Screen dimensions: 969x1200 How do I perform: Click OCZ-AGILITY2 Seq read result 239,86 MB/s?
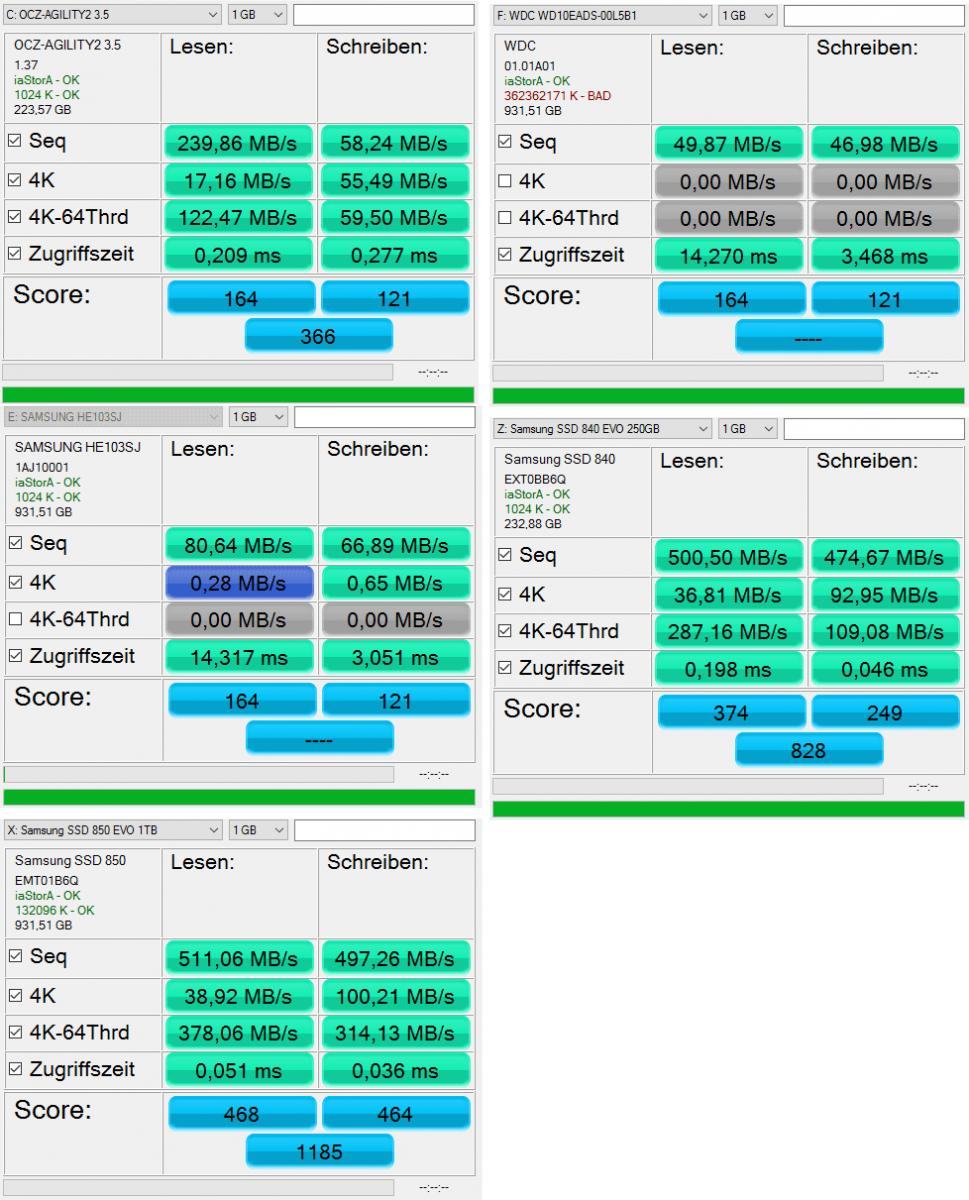pos(238,144)
